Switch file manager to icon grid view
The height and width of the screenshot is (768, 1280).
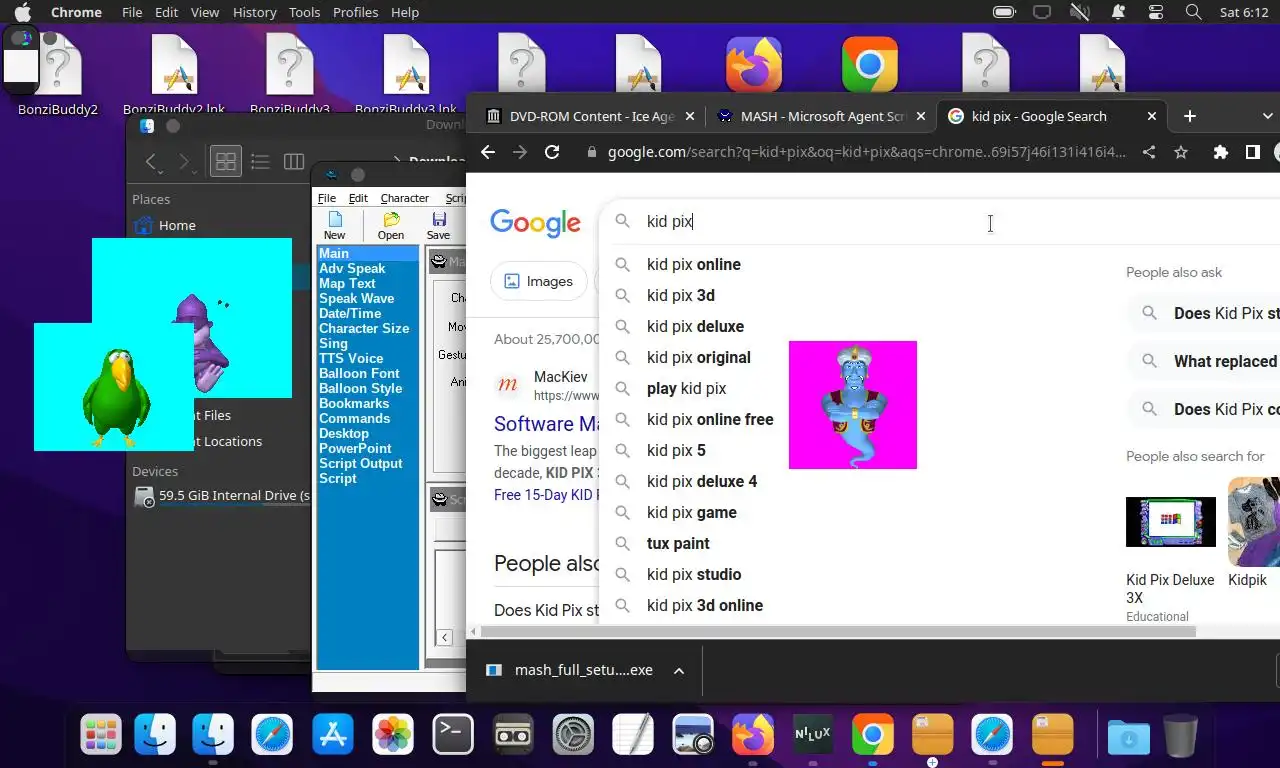226,161
